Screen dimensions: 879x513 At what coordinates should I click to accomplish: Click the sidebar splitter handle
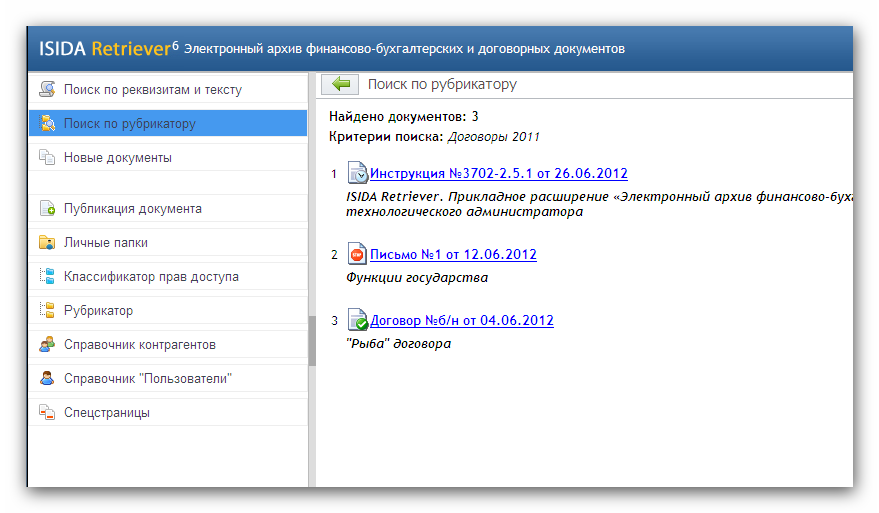(311, 348)
